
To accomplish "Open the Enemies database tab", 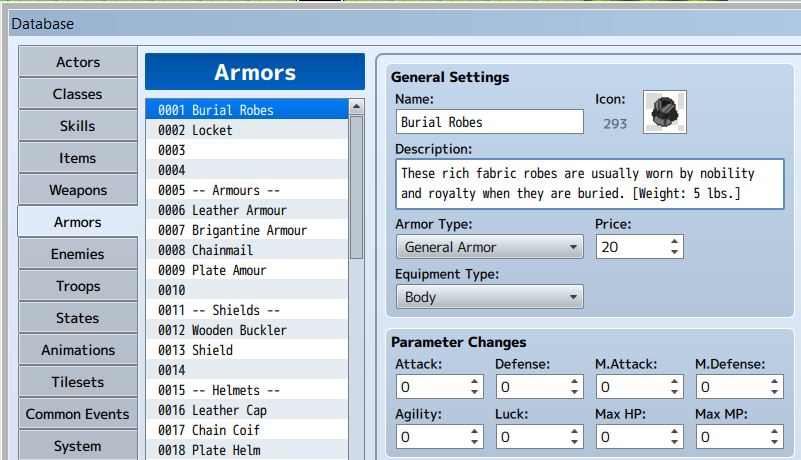I will [78, 254].
